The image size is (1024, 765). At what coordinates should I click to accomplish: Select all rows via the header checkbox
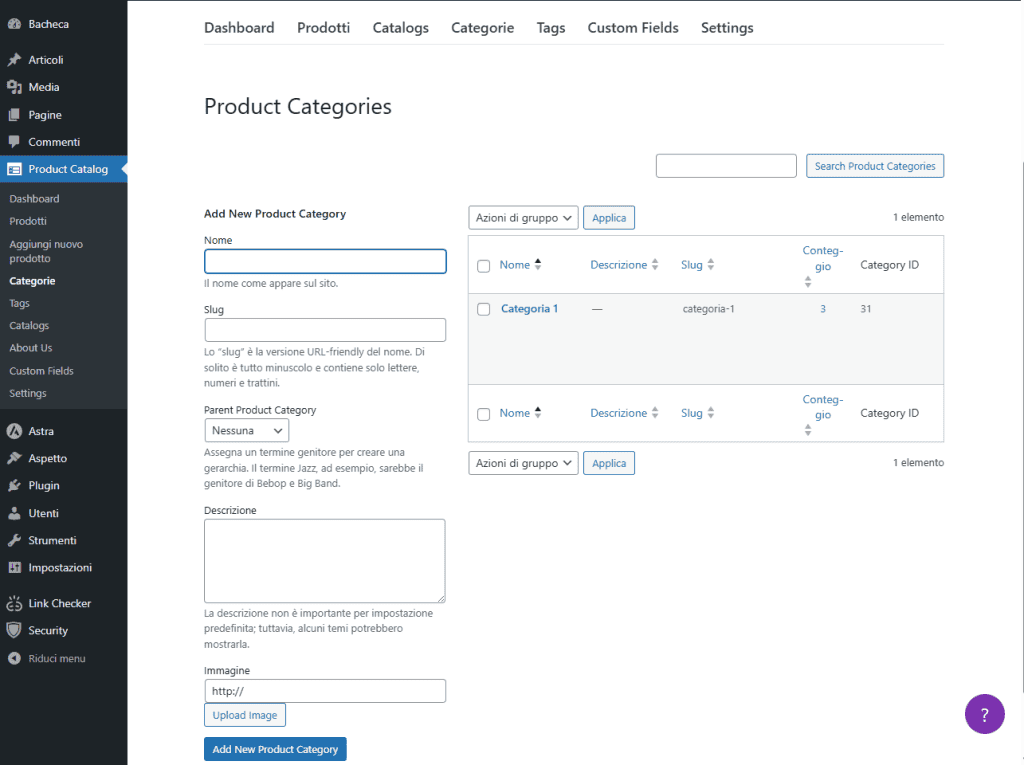484,264
